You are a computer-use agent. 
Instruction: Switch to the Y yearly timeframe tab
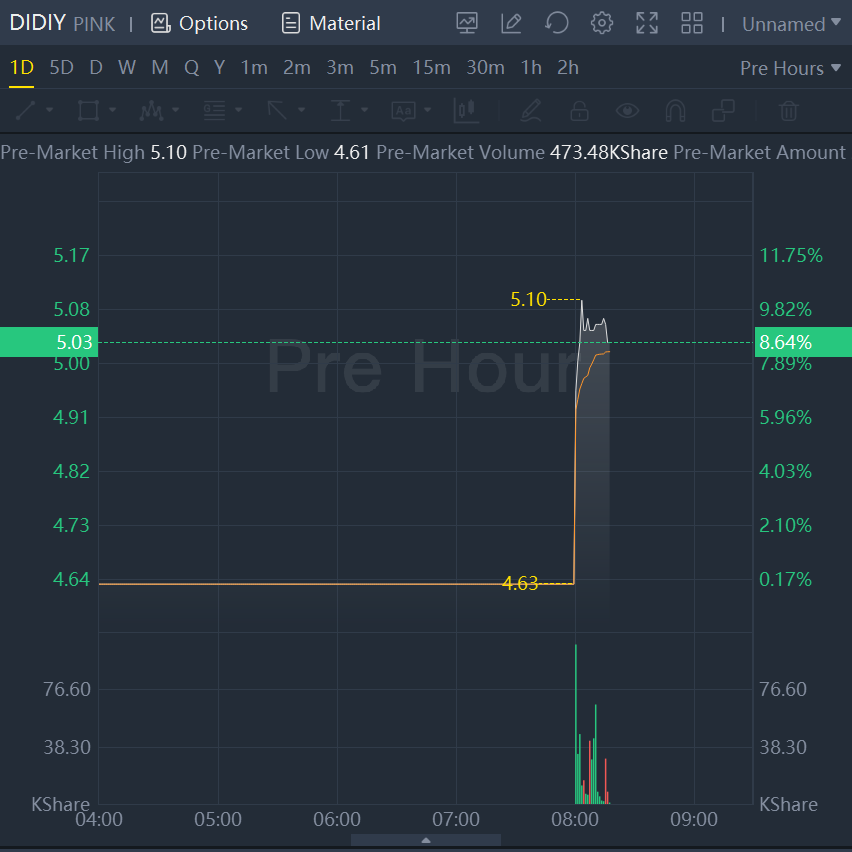coord(220,67)
